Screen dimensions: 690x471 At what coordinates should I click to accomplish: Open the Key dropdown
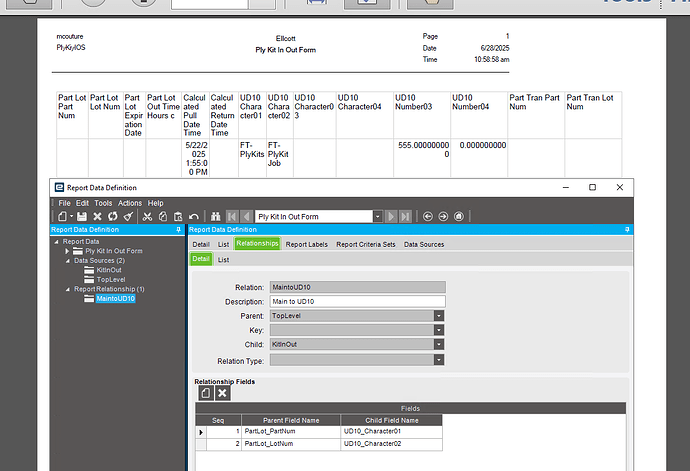[x=439, y=330]
